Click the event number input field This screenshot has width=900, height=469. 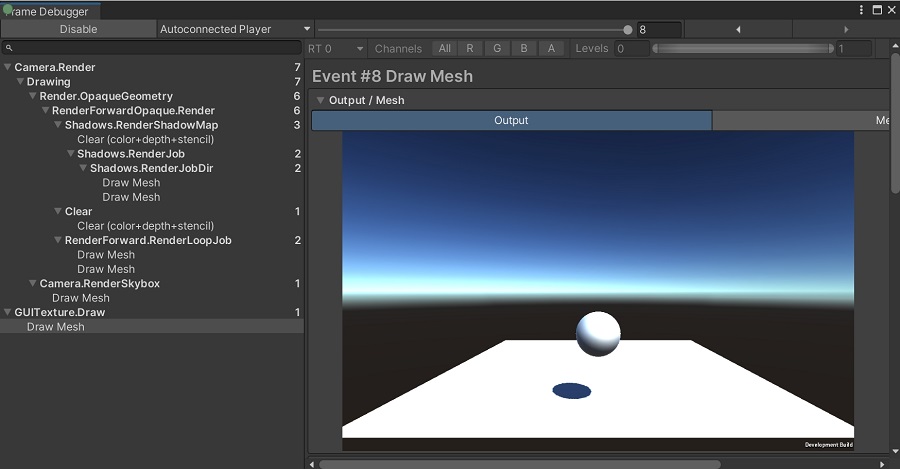[x=658, y=30]
